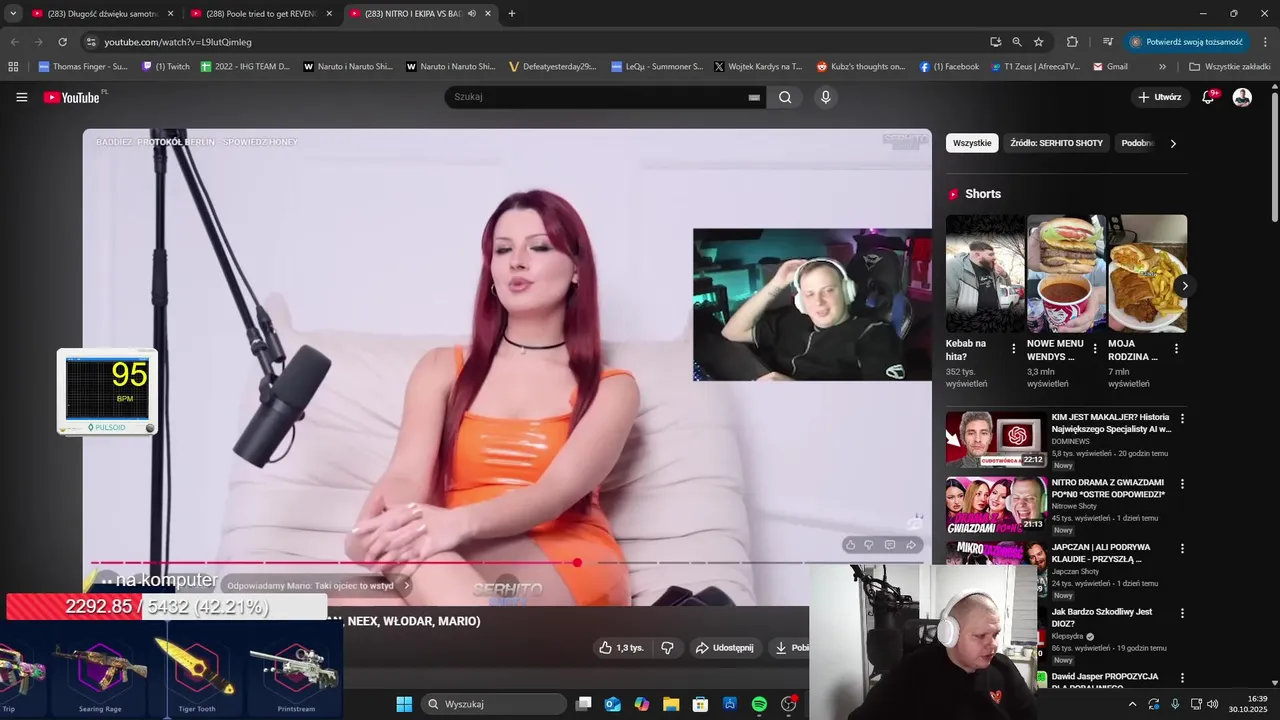Image resolution: width=1280 pixels, height=720 pixels.
Task: Click the Chrome address bar URL
Action: [178, 42]
